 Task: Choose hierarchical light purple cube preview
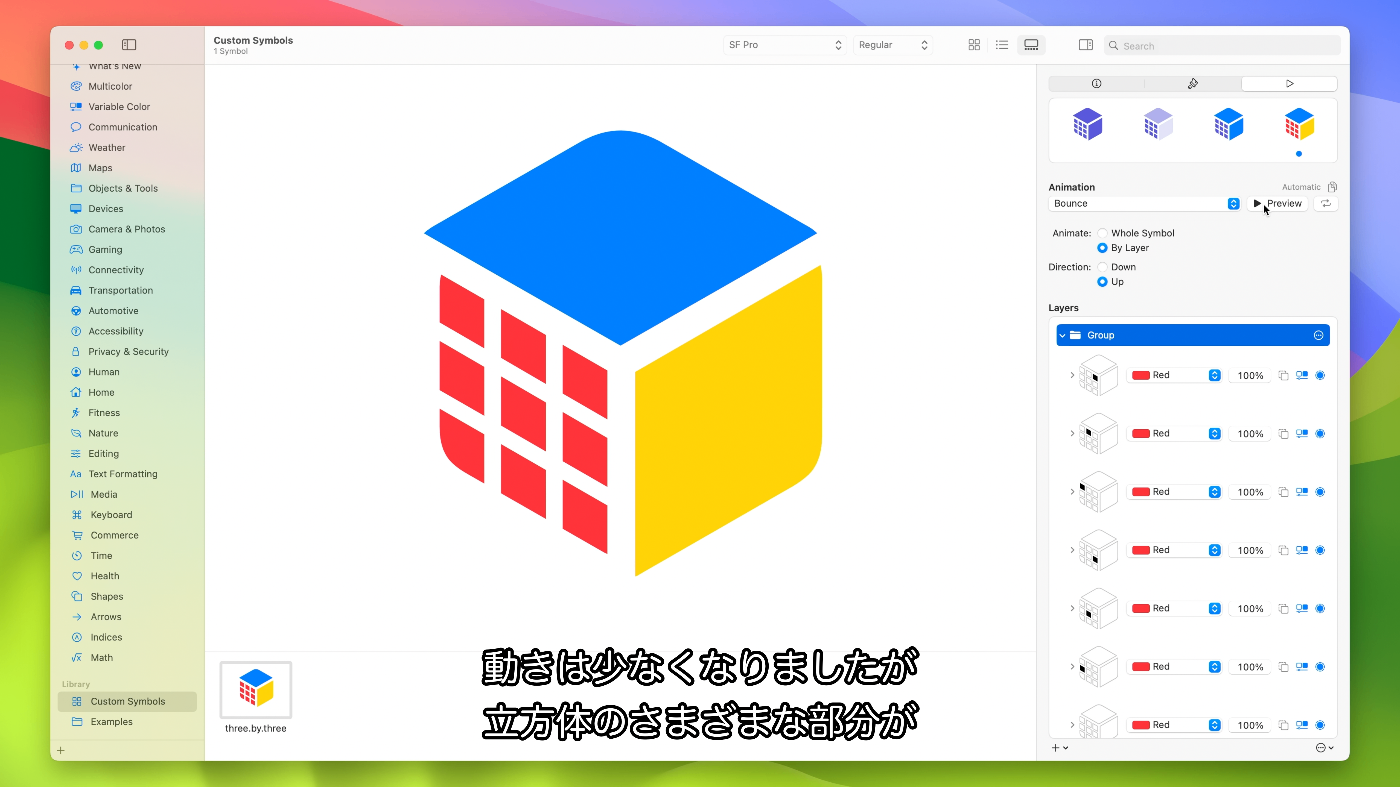(x=1158, y=125)
